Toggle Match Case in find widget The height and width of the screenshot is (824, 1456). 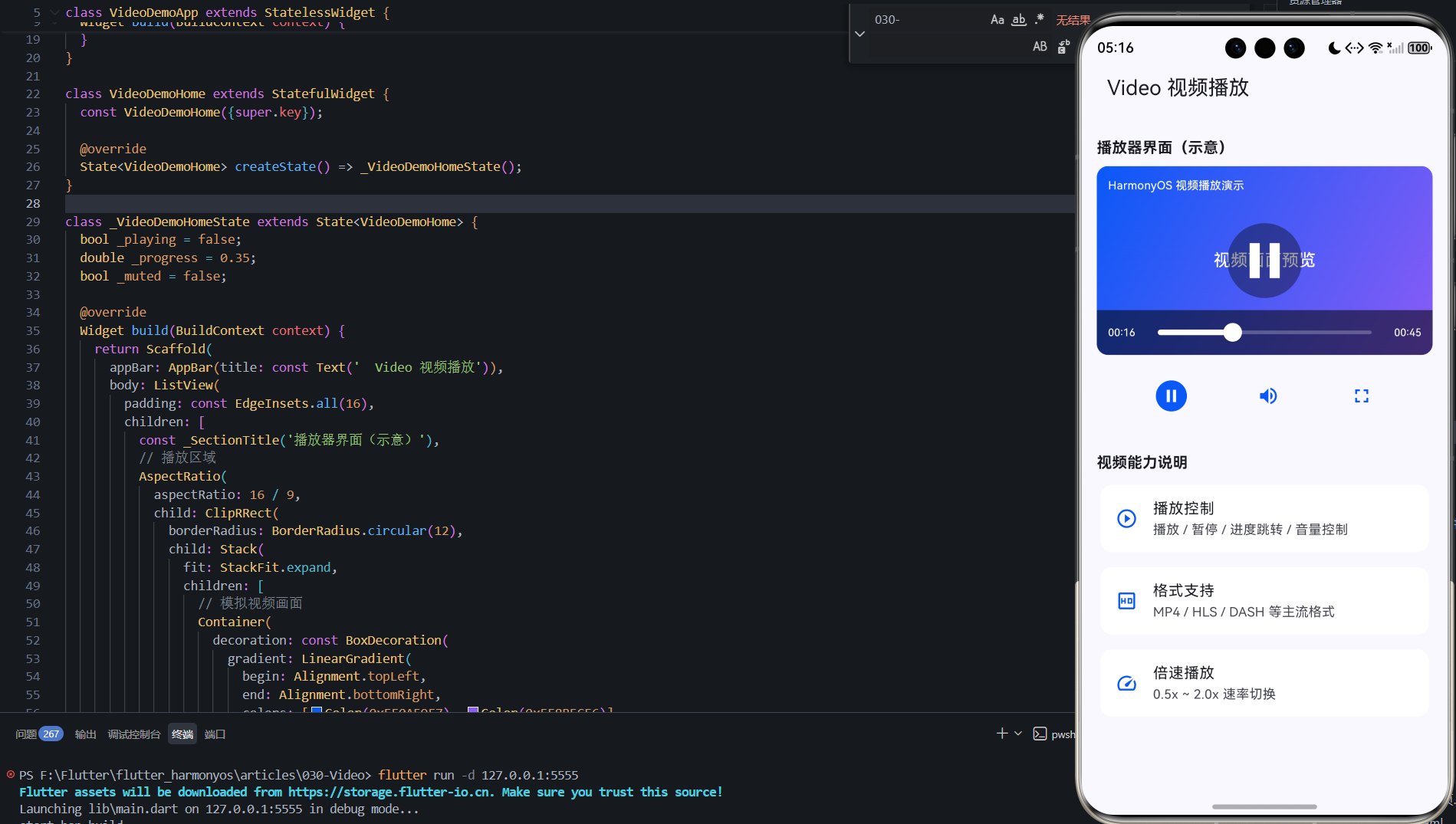998,20
